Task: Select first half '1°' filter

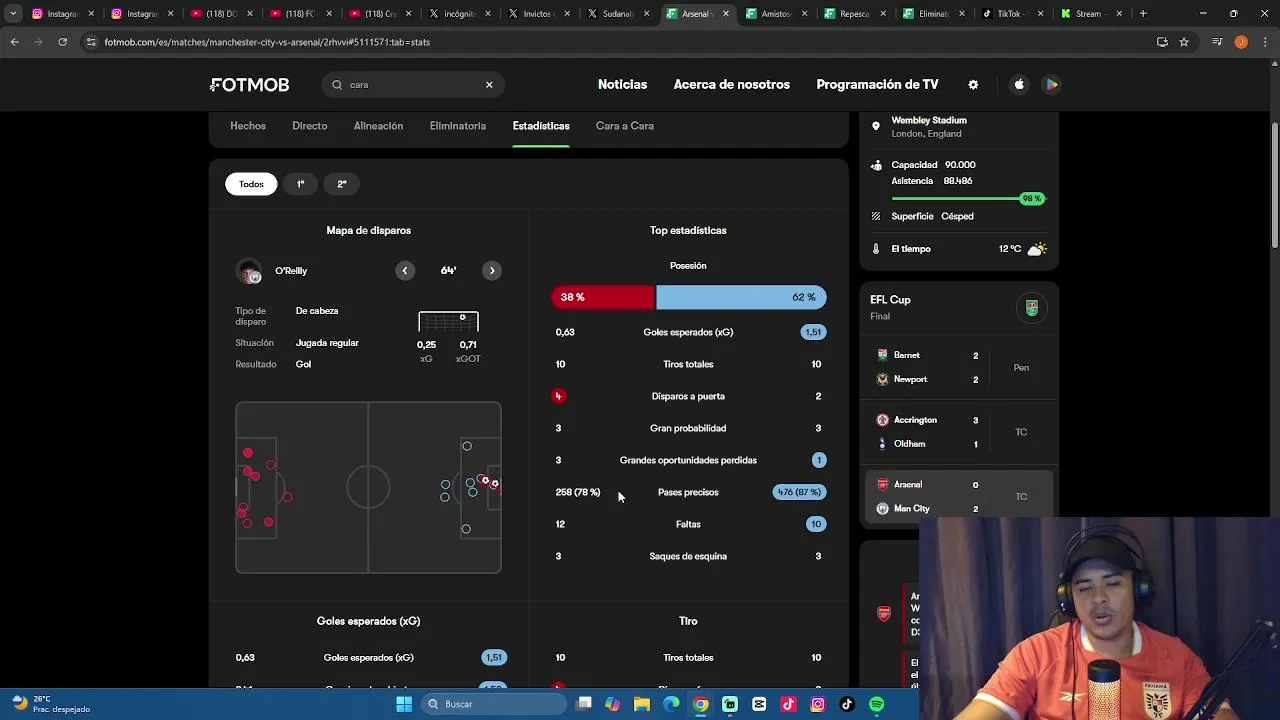Action: click(300, 184)
